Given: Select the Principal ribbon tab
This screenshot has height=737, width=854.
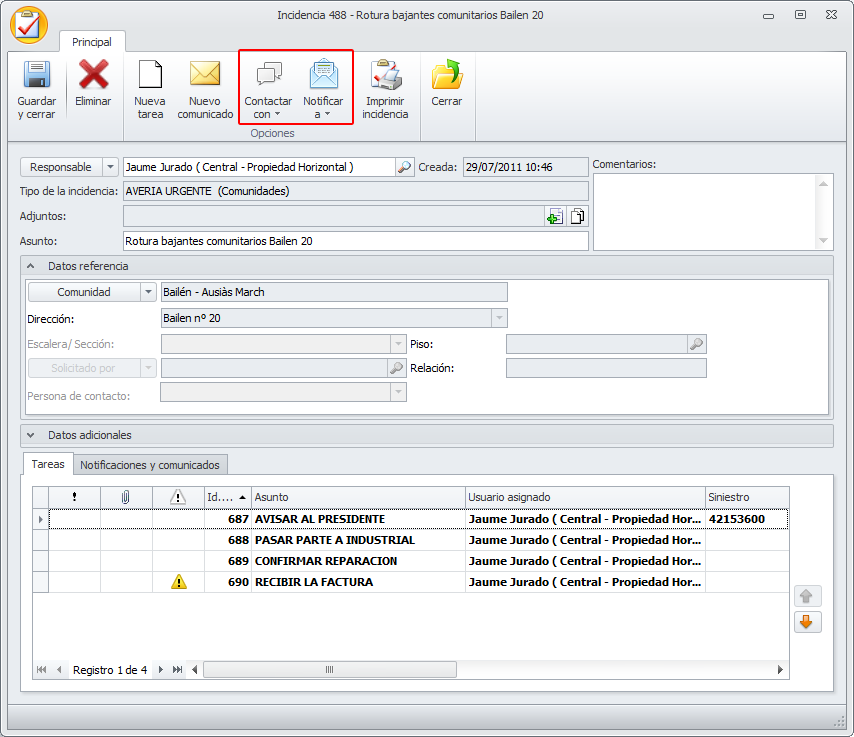Looking at the screenshot, I should point(92,42).
